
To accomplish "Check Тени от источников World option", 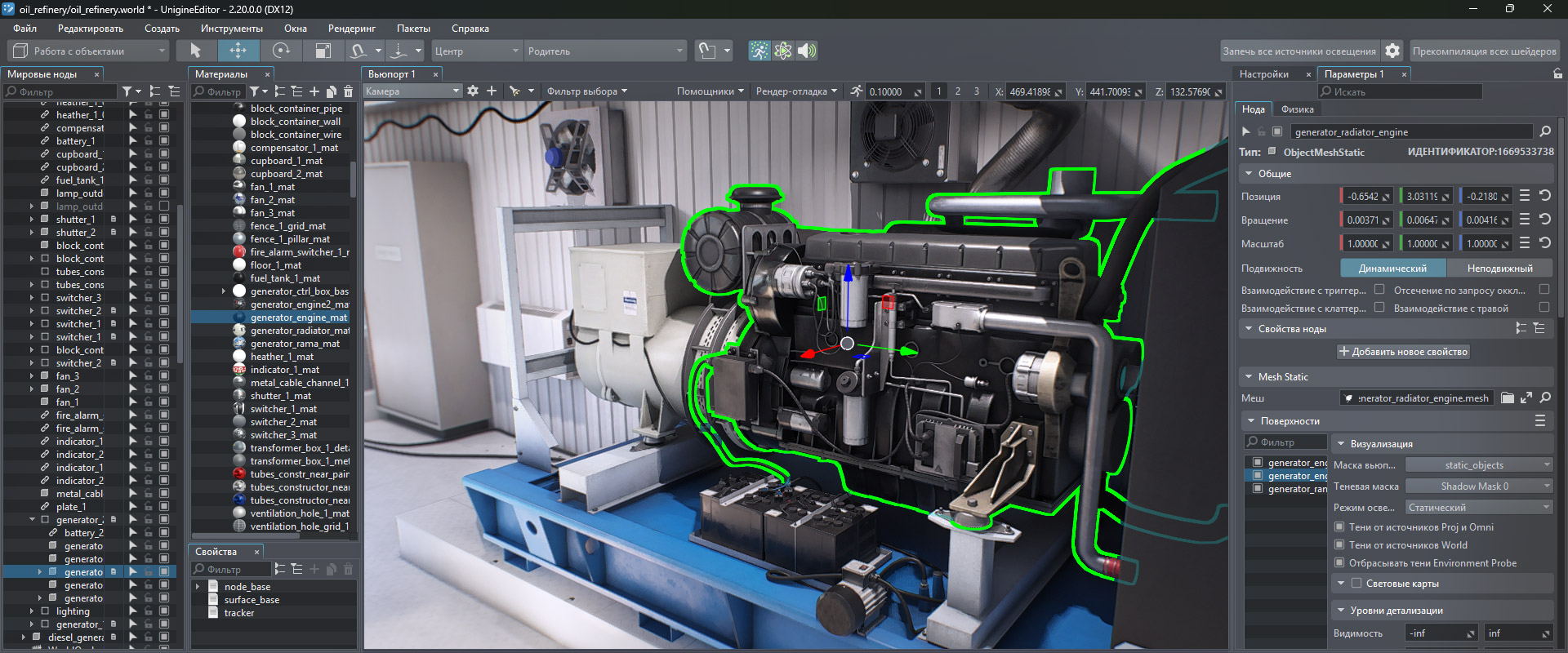I will [x=1339, y=545].
